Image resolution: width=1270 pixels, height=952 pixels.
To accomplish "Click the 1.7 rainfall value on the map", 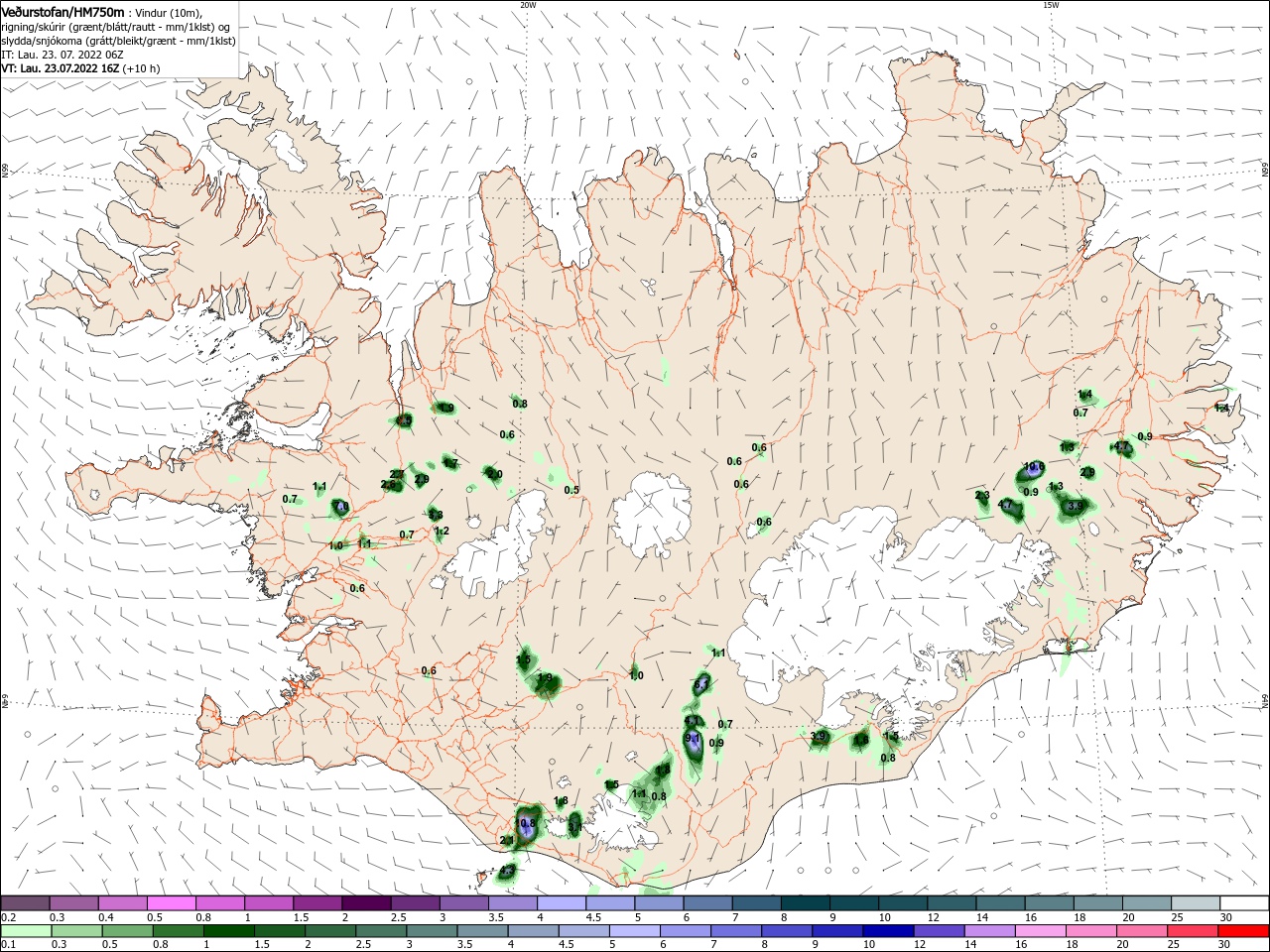I will pyautogui.click(x=449, y=463).
